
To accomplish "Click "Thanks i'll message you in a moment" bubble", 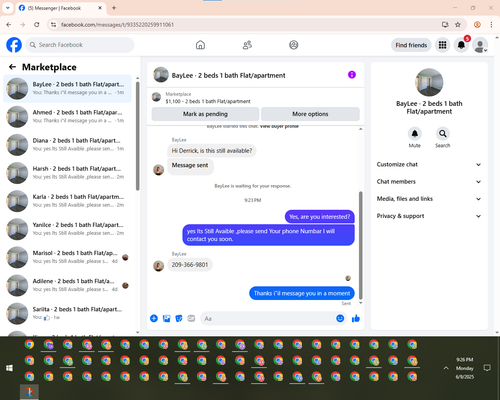I will pos(302,293).
